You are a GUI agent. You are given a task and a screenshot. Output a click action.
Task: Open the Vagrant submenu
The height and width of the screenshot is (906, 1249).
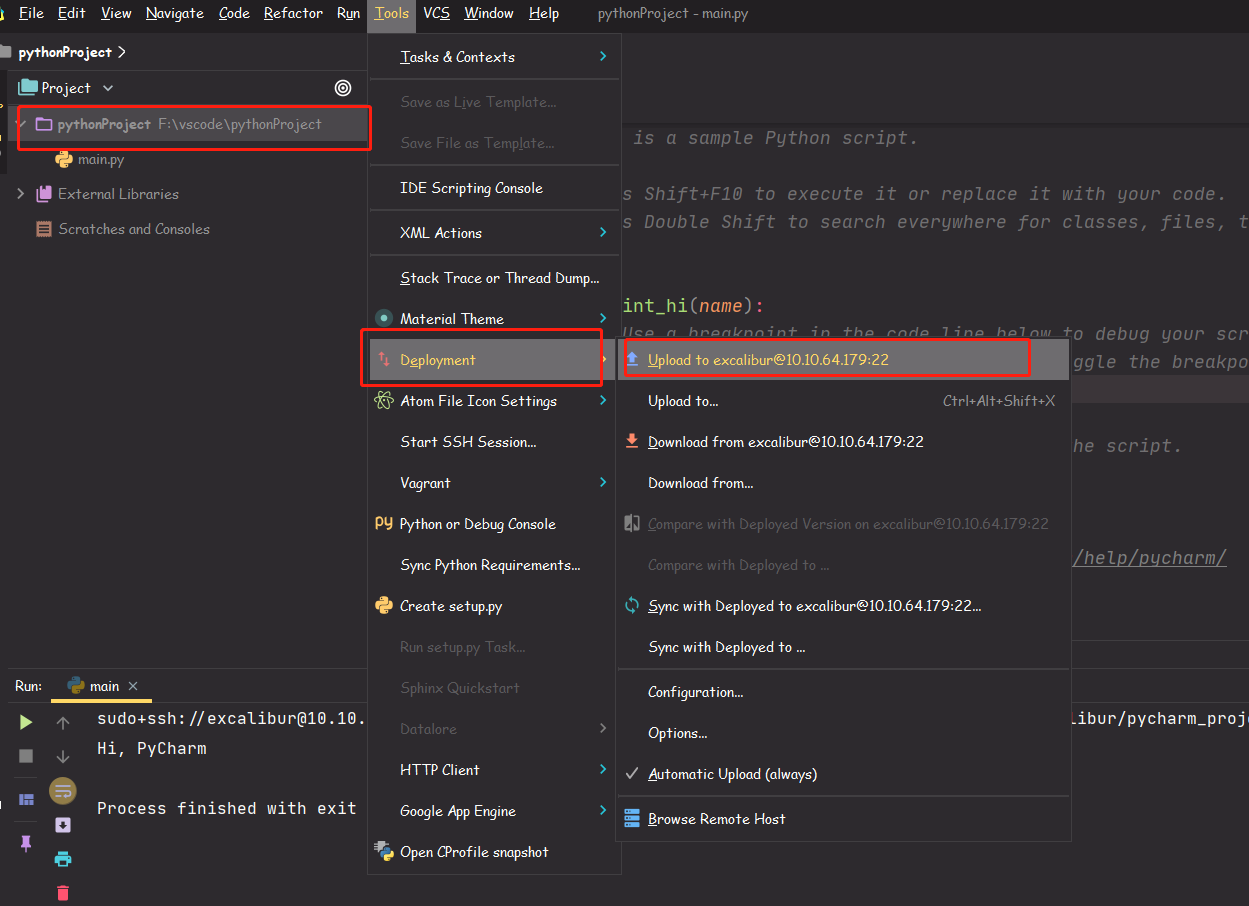[494, 483]
